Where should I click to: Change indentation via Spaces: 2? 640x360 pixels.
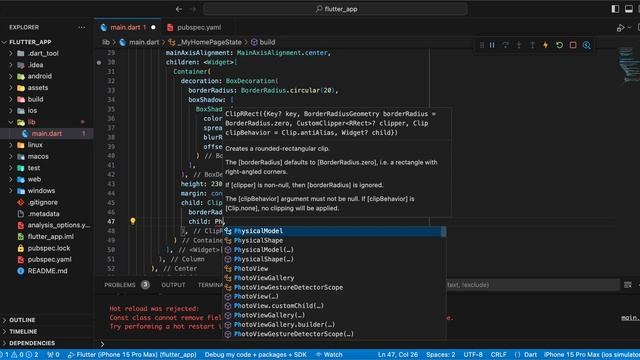[440, 355]
